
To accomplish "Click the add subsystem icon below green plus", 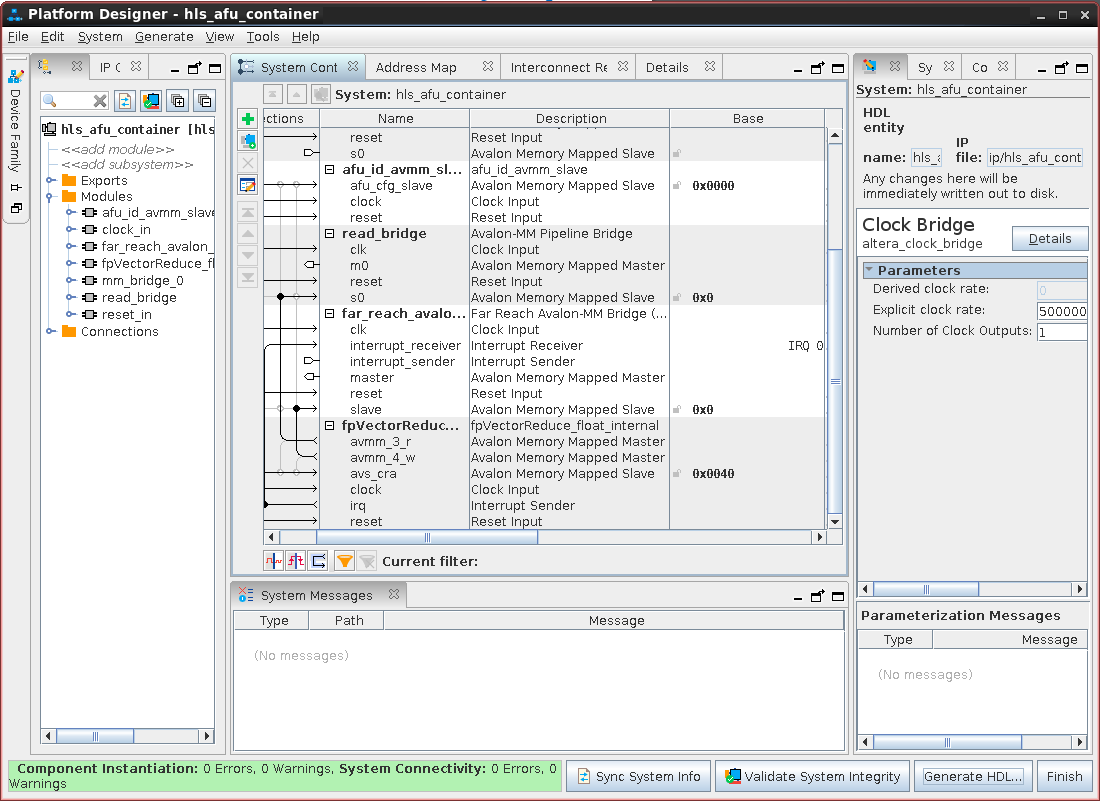I will [248, 142].
